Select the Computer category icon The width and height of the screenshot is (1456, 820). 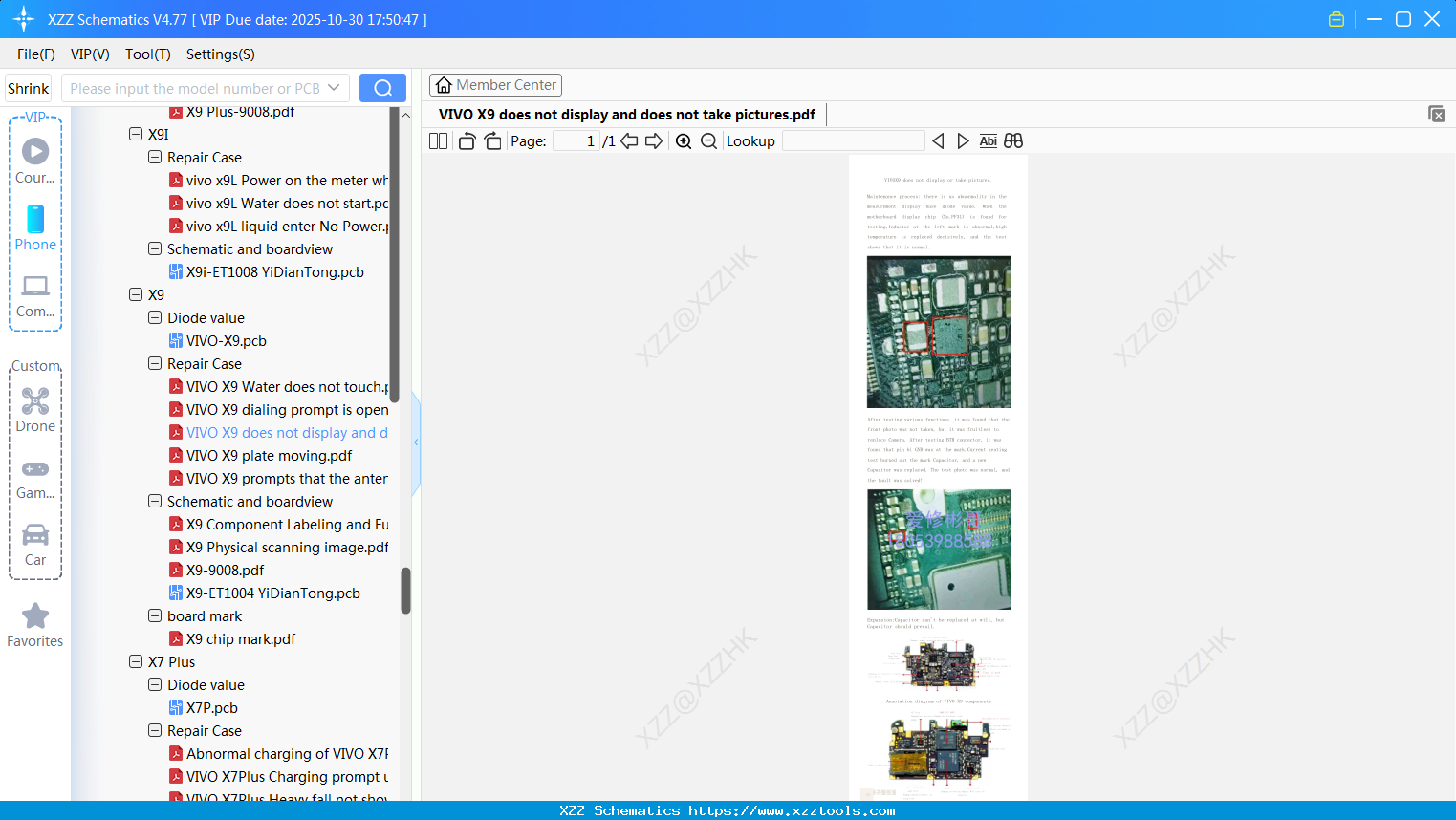(35, 295)
